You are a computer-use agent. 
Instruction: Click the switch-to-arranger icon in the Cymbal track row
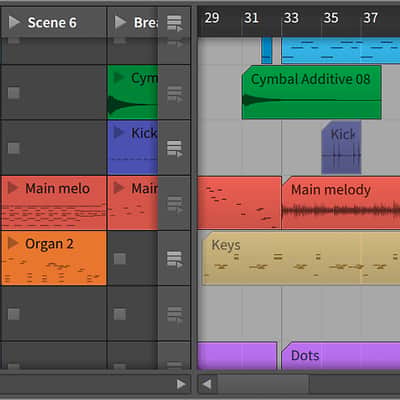tap(175, 95)
